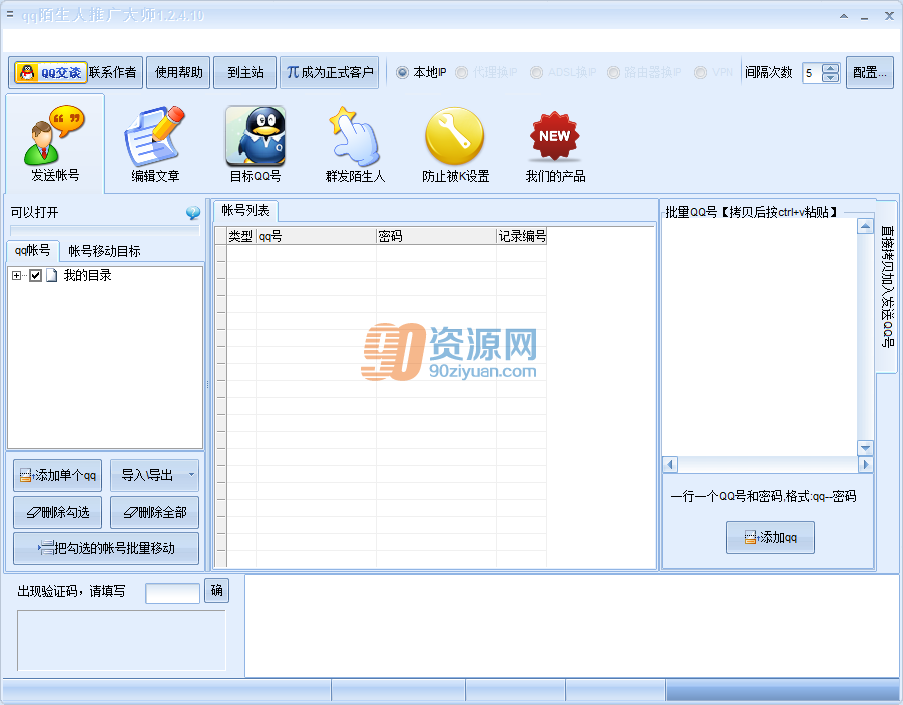Sort by the 类型 column header
This screenshot has height=705, width=903.
click(x=241, y=236)
